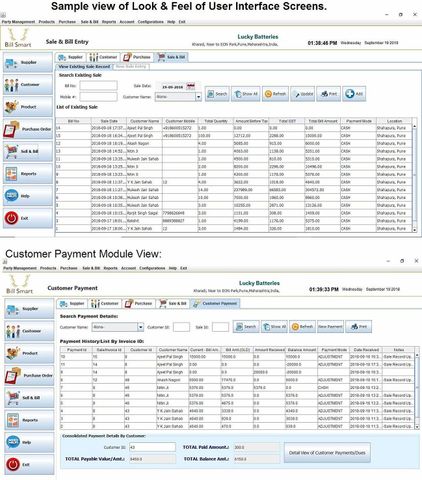Switch to Sale & Bill tab in Customer Payment screen
The height and width of the screenshot is (480, 422).
(x=173, y=304)
